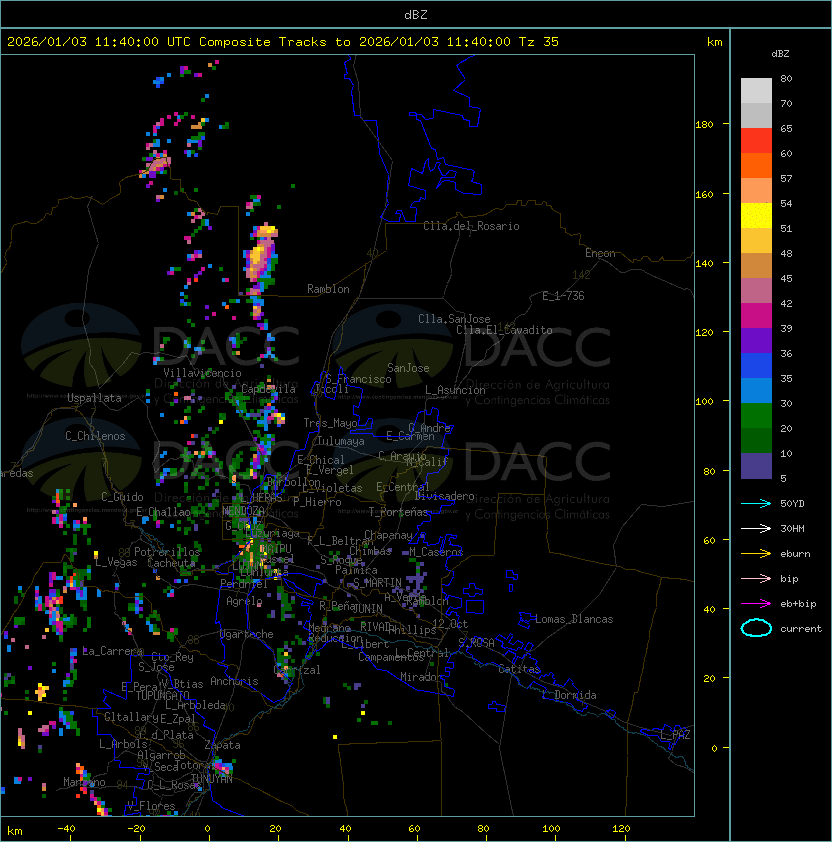Click the 'La_Carrera' map label
The height and width of the screenshot is (842, 832).
(x=113, y=651)
